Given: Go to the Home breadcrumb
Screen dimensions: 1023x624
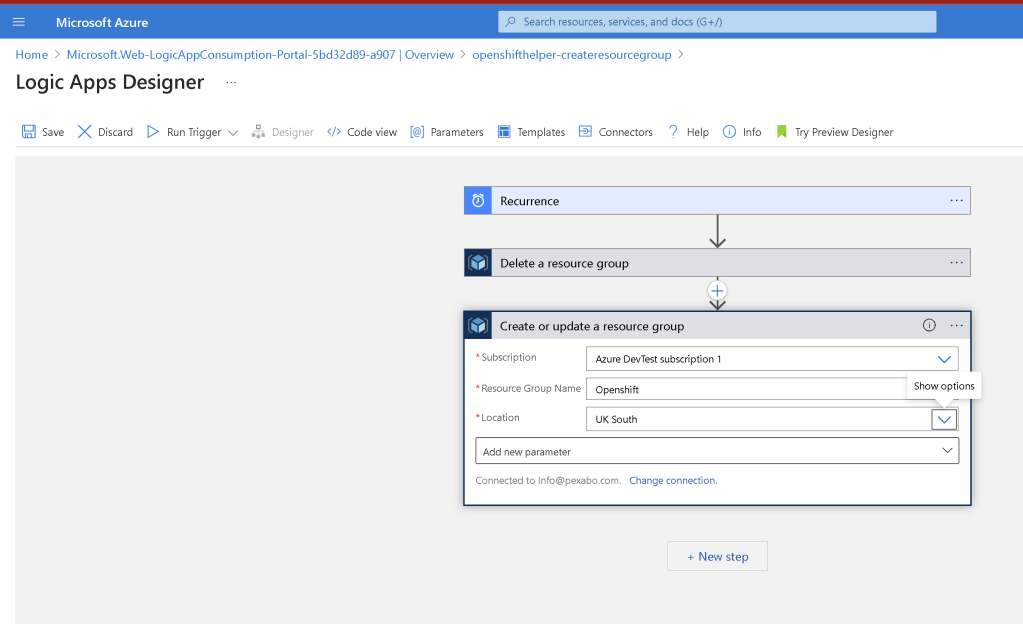Looking at the screenshot, I should pos(31,55).
